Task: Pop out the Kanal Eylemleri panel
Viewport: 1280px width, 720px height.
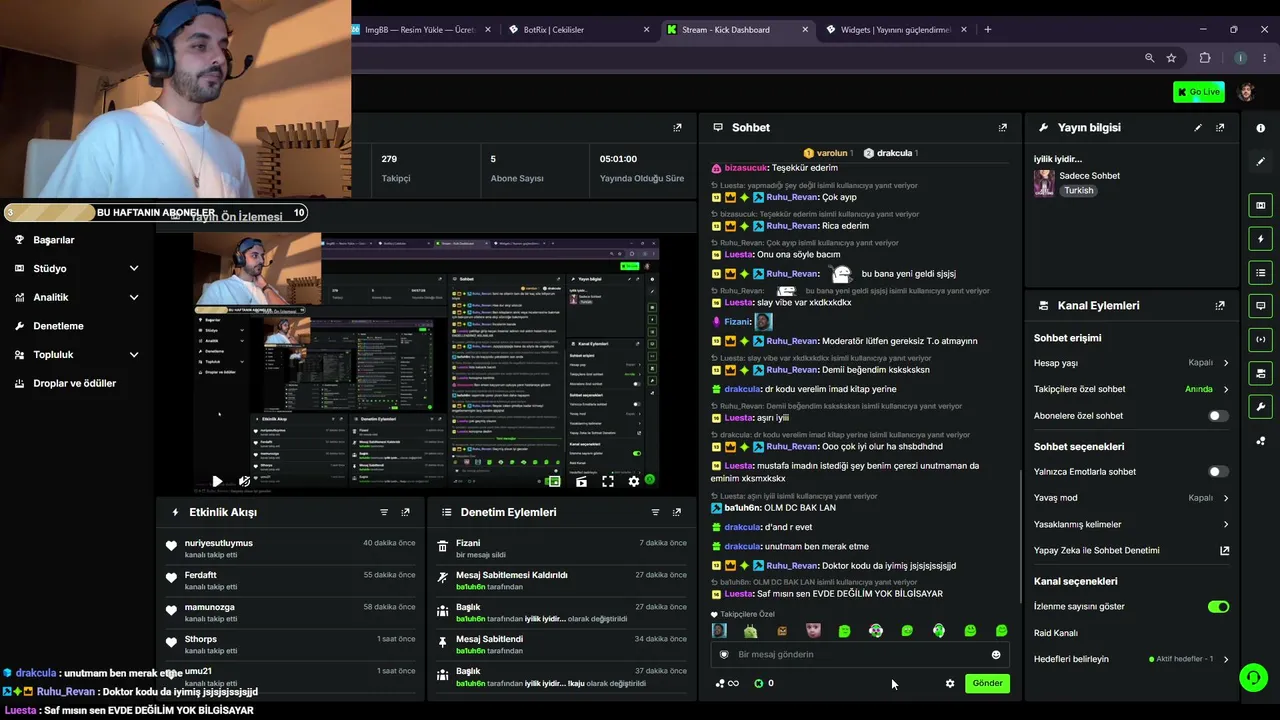Action: (1220, 306)
